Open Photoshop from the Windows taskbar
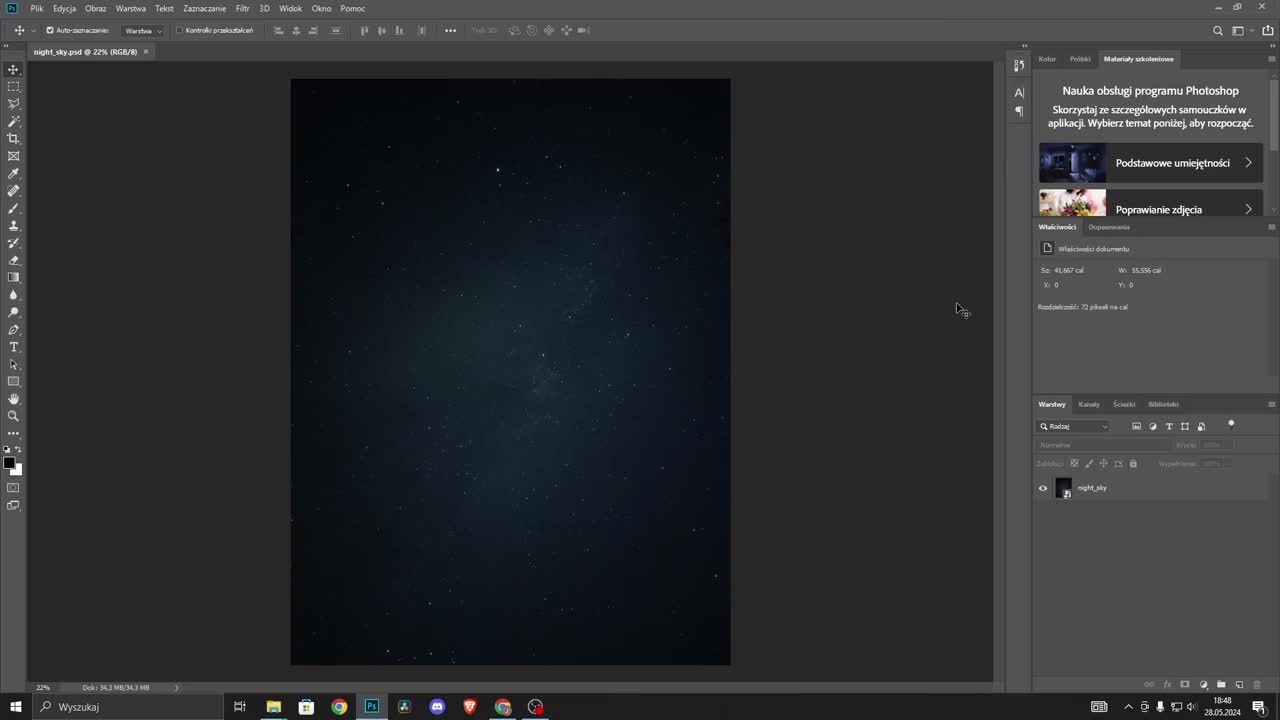1280x720 pixels. (x=371, y=706)
